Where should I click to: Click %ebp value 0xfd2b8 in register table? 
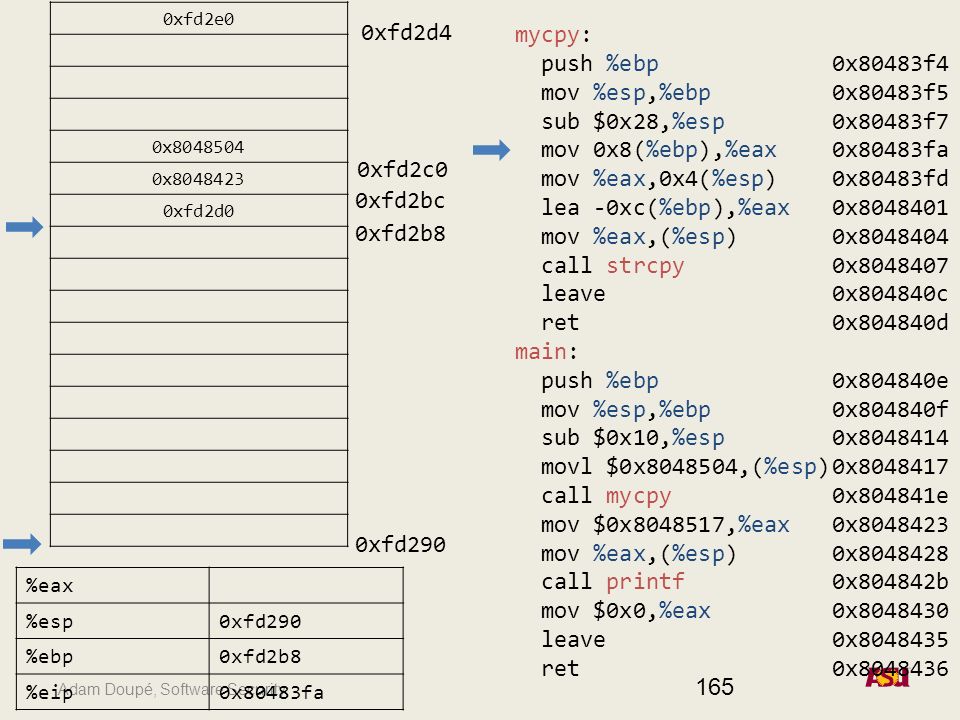[260, 656]
